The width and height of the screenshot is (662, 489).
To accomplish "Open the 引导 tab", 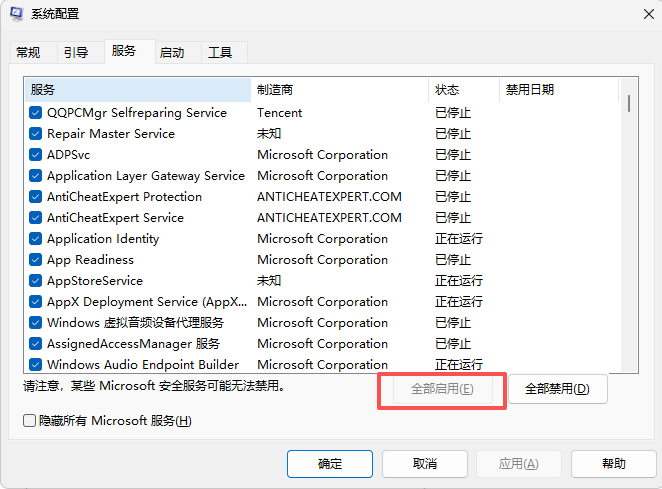I will tap(76, 53).
